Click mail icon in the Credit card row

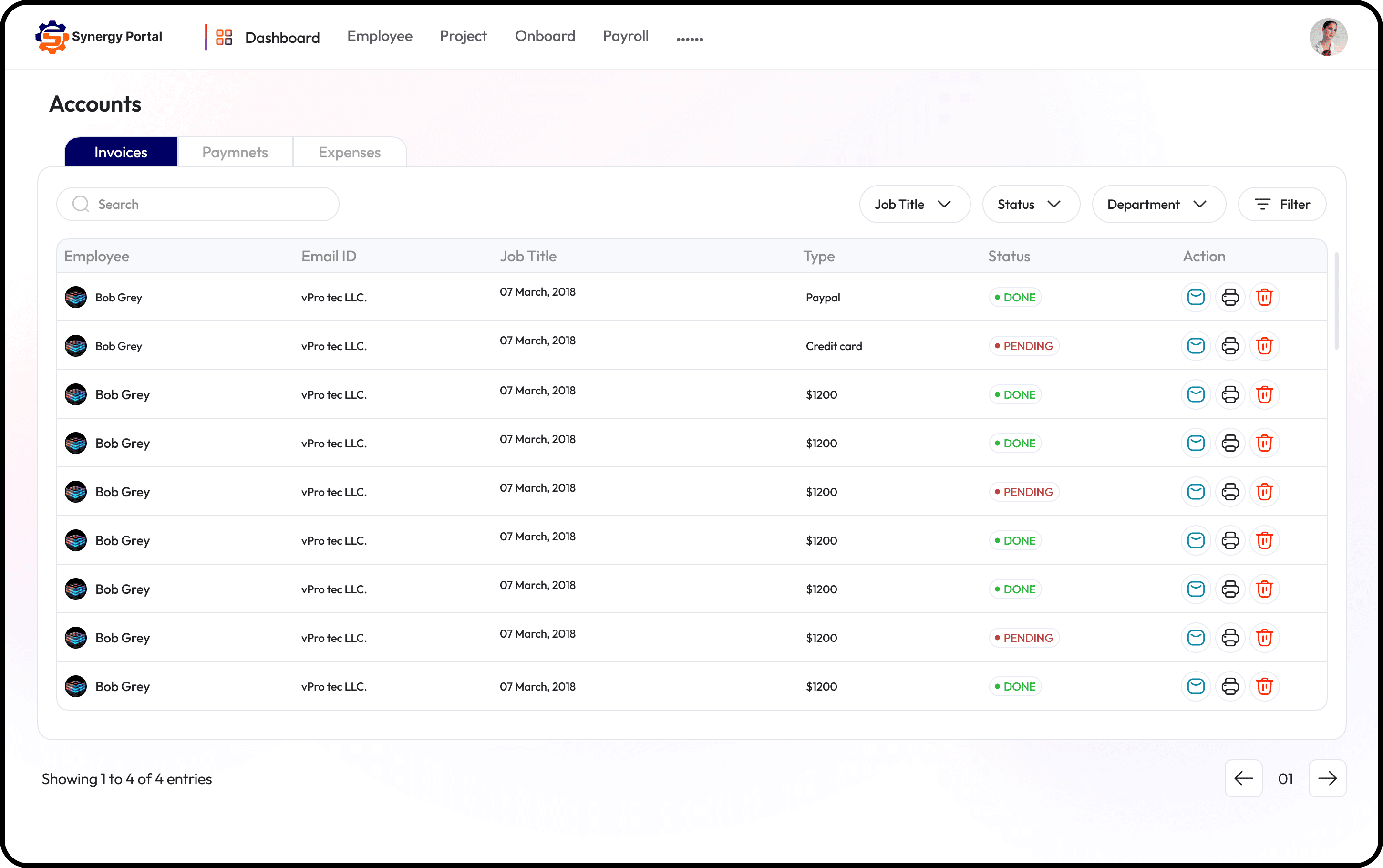click(x=1196, y=346)
